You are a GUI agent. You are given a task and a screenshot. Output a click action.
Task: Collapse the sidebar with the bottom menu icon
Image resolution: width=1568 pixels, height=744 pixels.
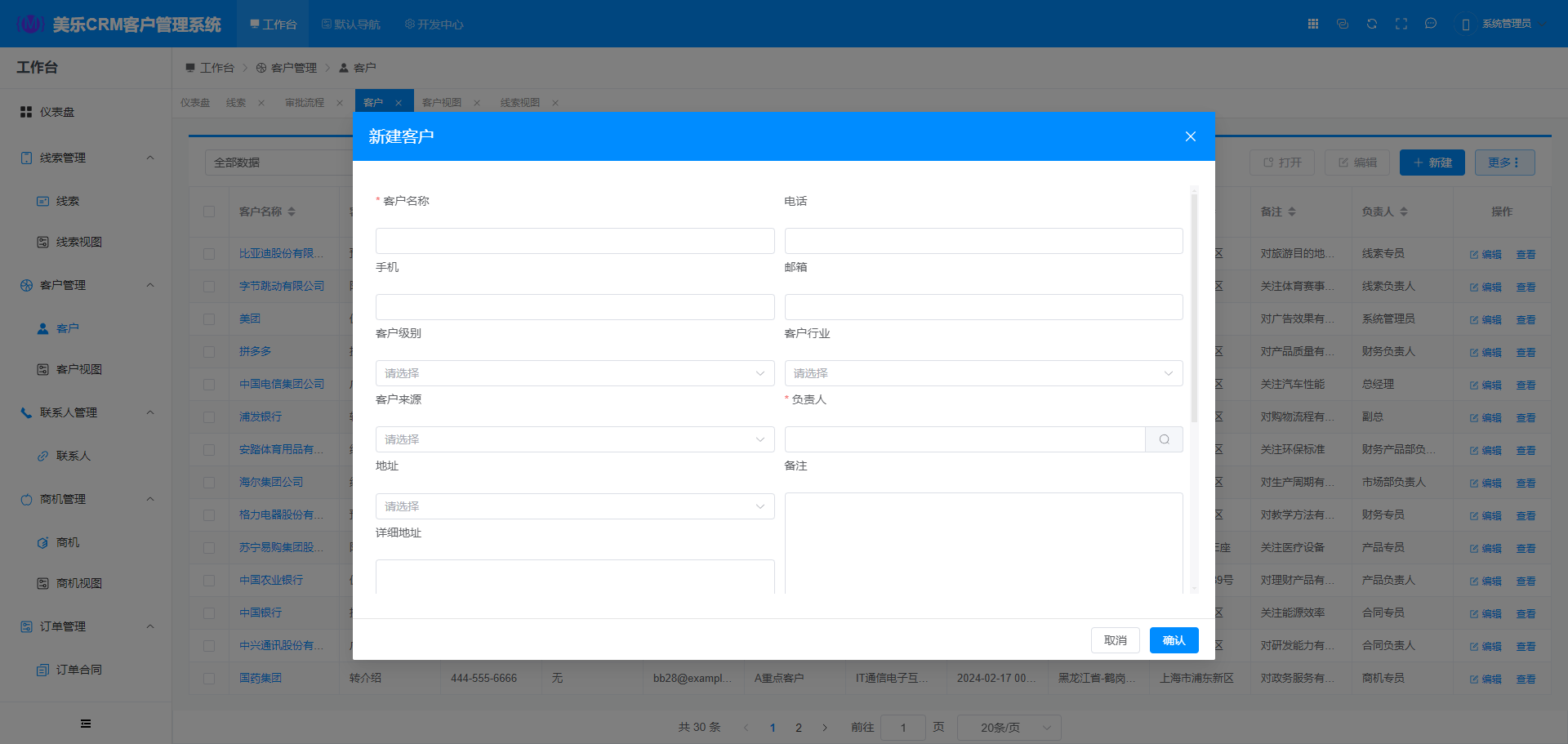click(x=86, y=724)
